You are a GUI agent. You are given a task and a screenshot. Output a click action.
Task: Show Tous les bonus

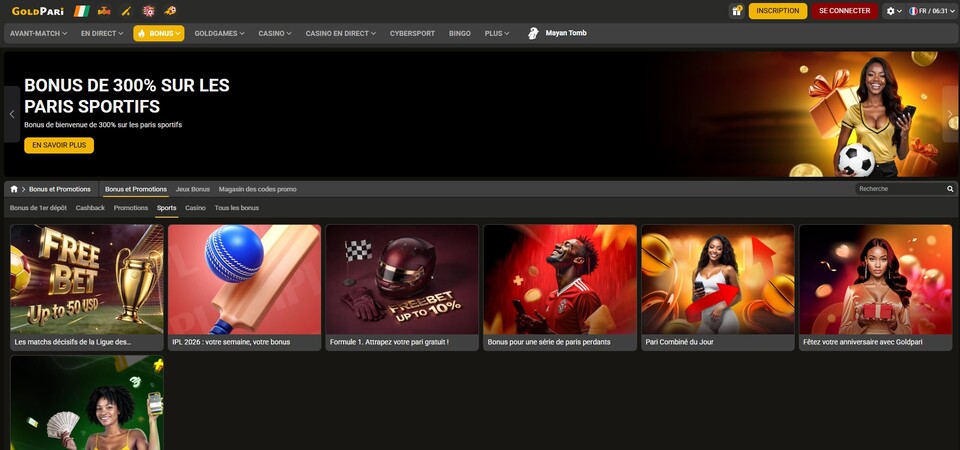(237, 208)
